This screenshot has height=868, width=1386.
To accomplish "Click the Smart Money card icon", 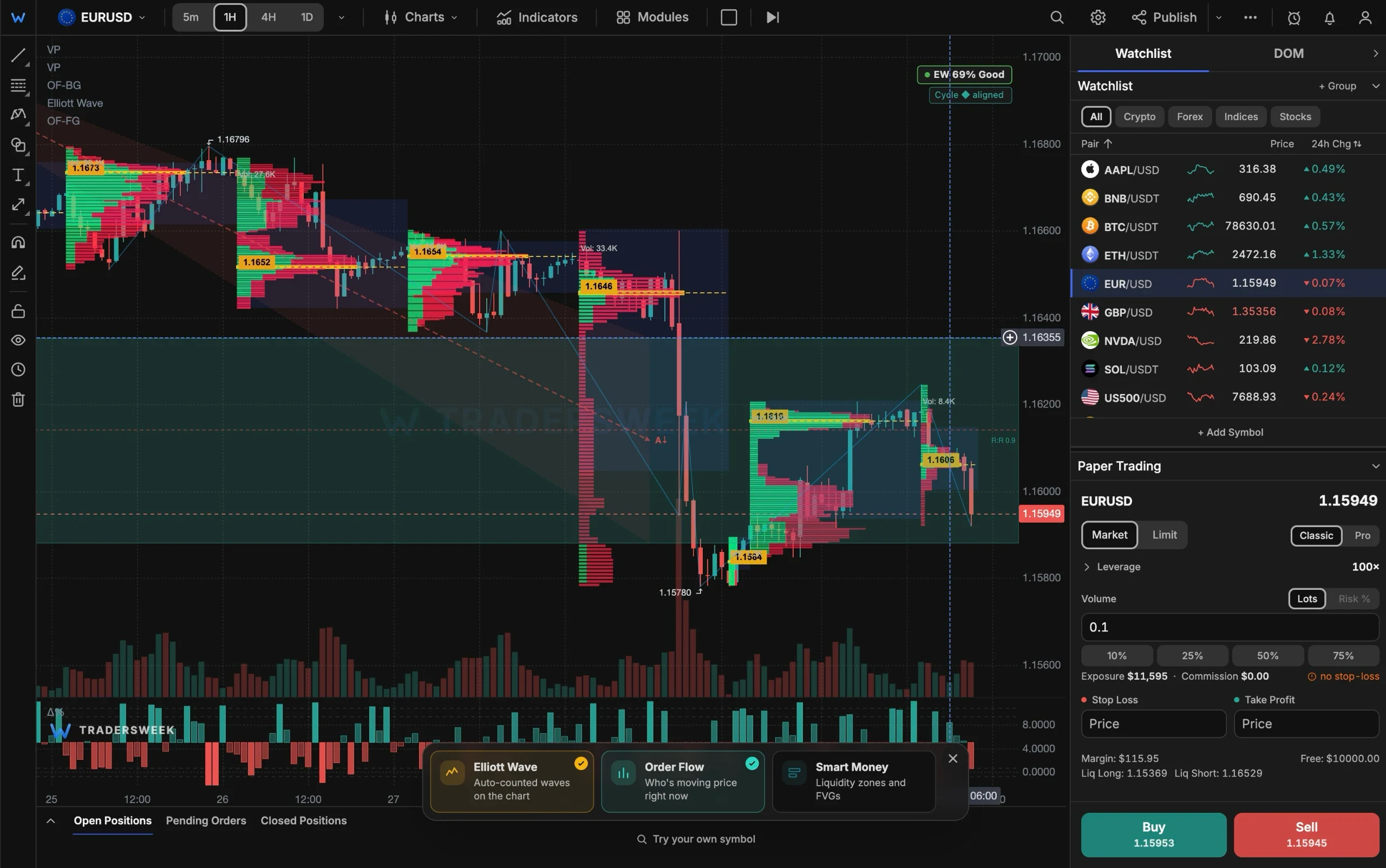I will click(794, 773).
